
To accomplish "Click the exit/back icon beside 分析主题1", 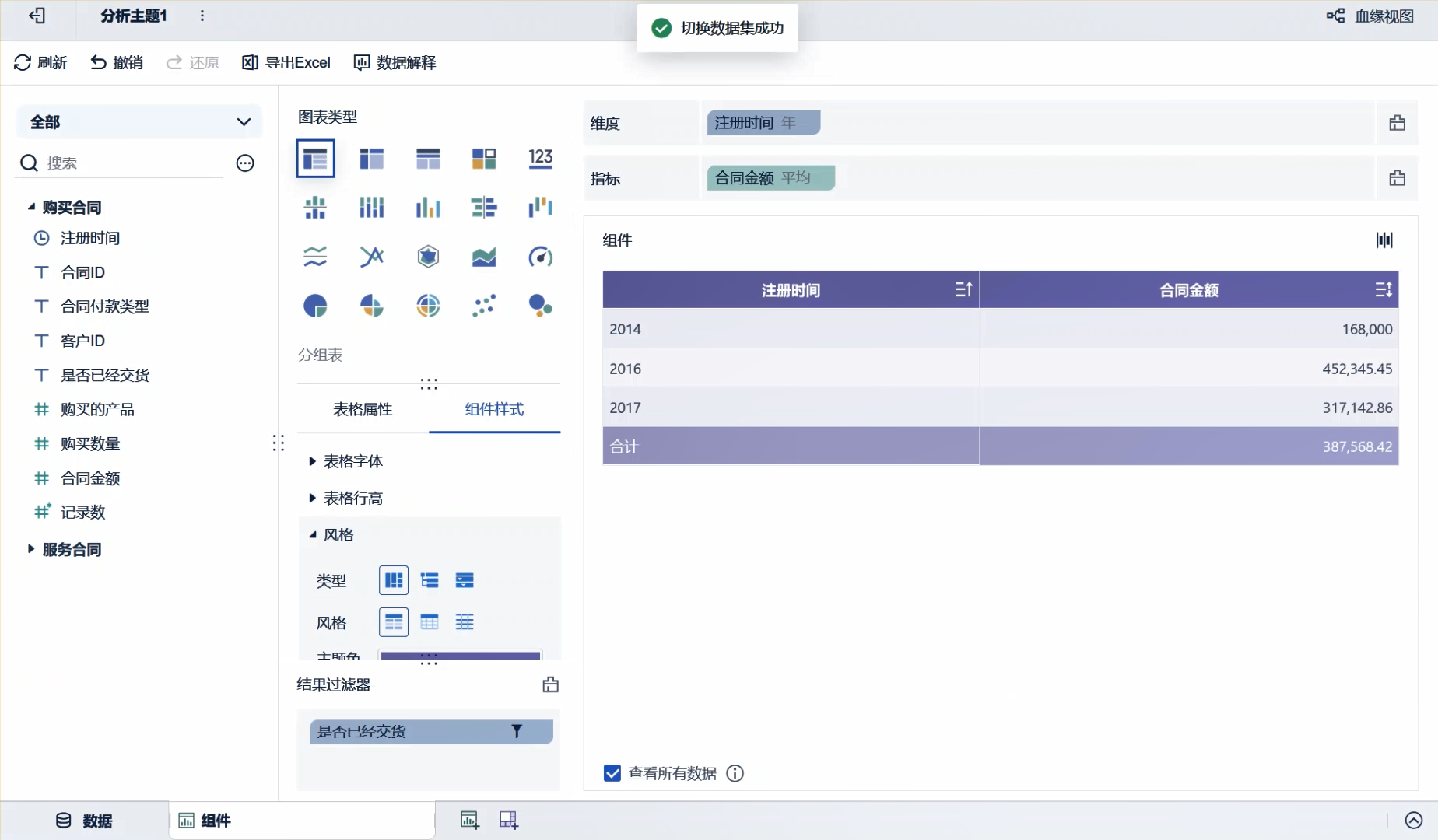I will pyautogui.click(x=37, y=16).
